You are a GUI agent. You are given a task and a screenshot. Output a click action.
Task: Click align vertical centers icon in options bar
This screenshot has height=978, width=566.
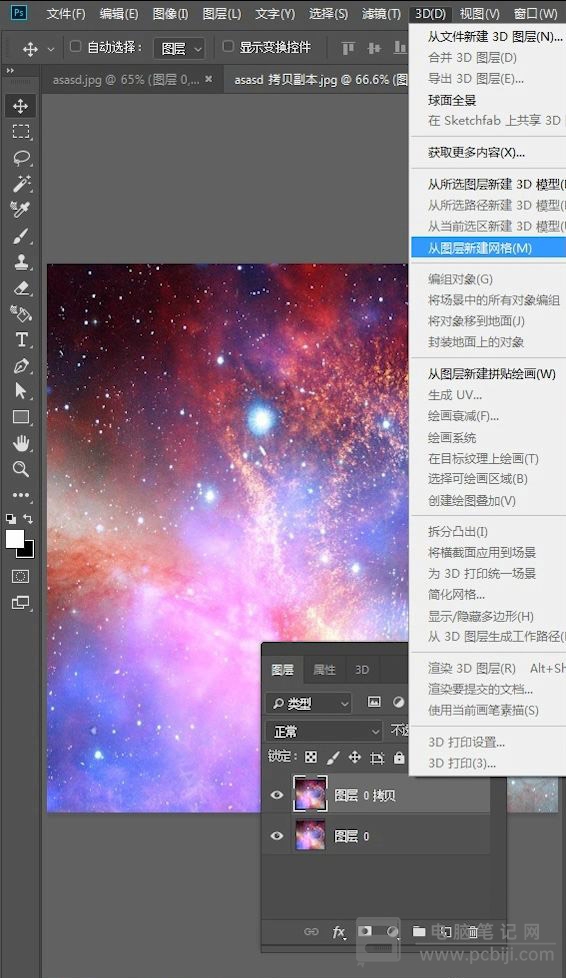coord(374,48)
